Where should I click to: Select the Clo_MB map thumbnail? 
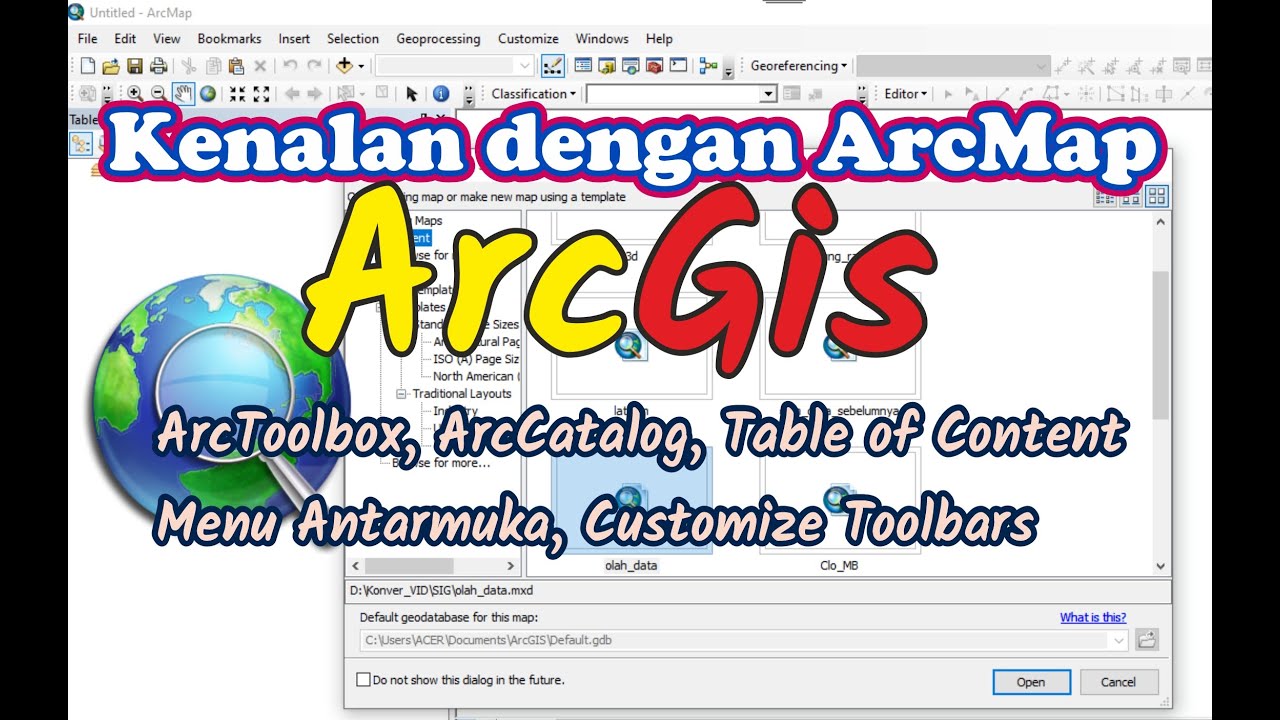point(839,510)
